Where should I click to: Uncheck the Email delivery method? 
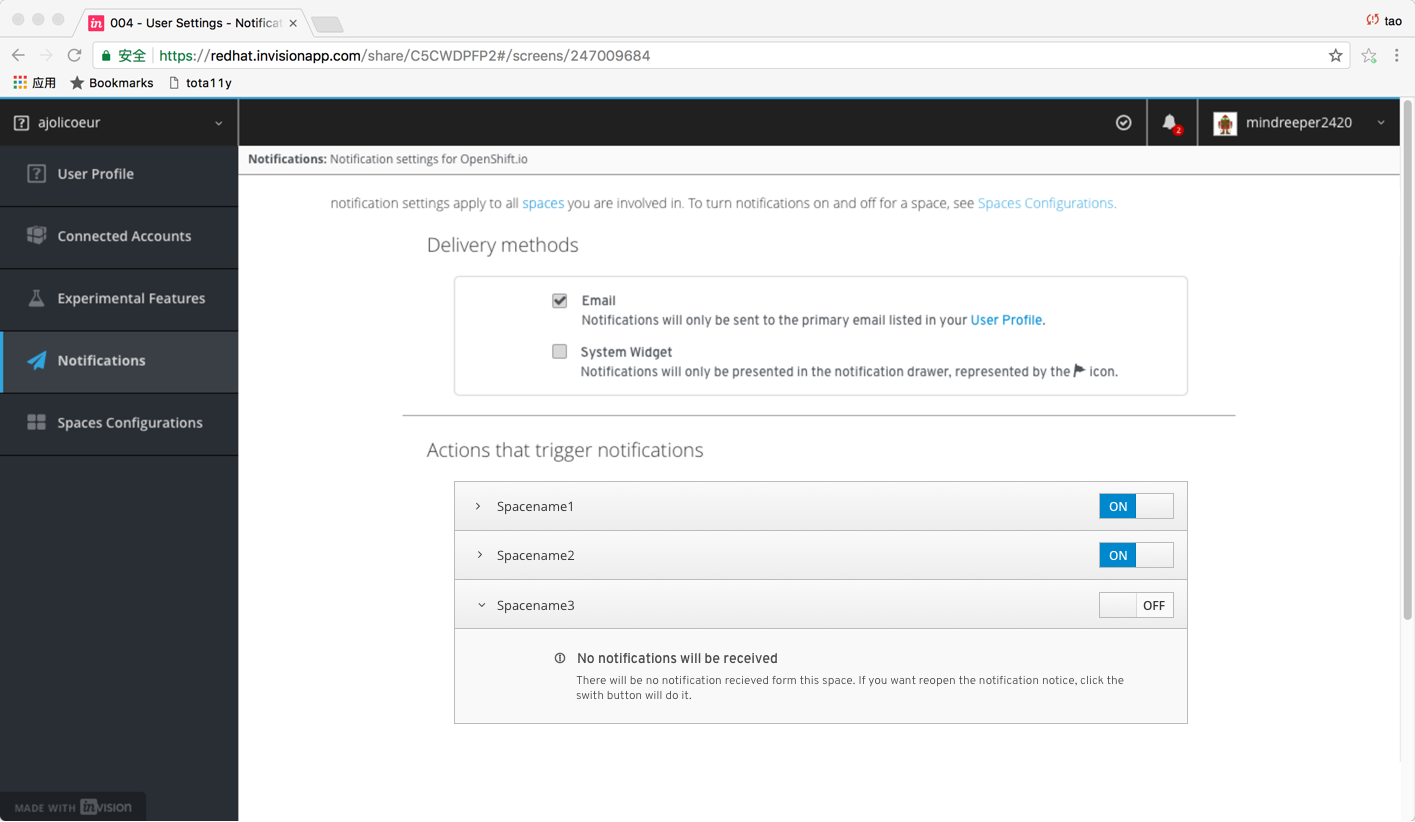coord(559,300)
